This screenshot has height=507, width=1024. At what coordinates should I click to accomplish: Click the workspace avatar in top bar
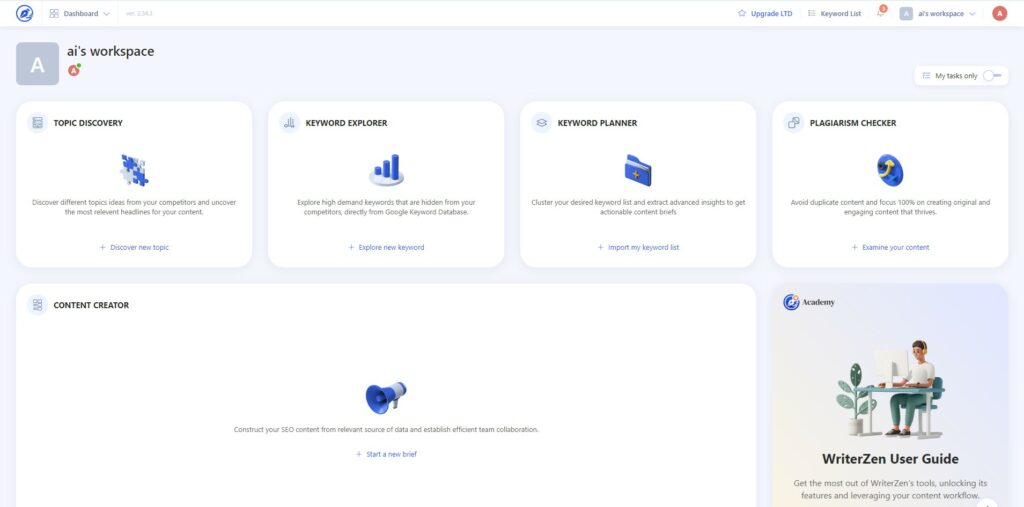click(906, 13)
